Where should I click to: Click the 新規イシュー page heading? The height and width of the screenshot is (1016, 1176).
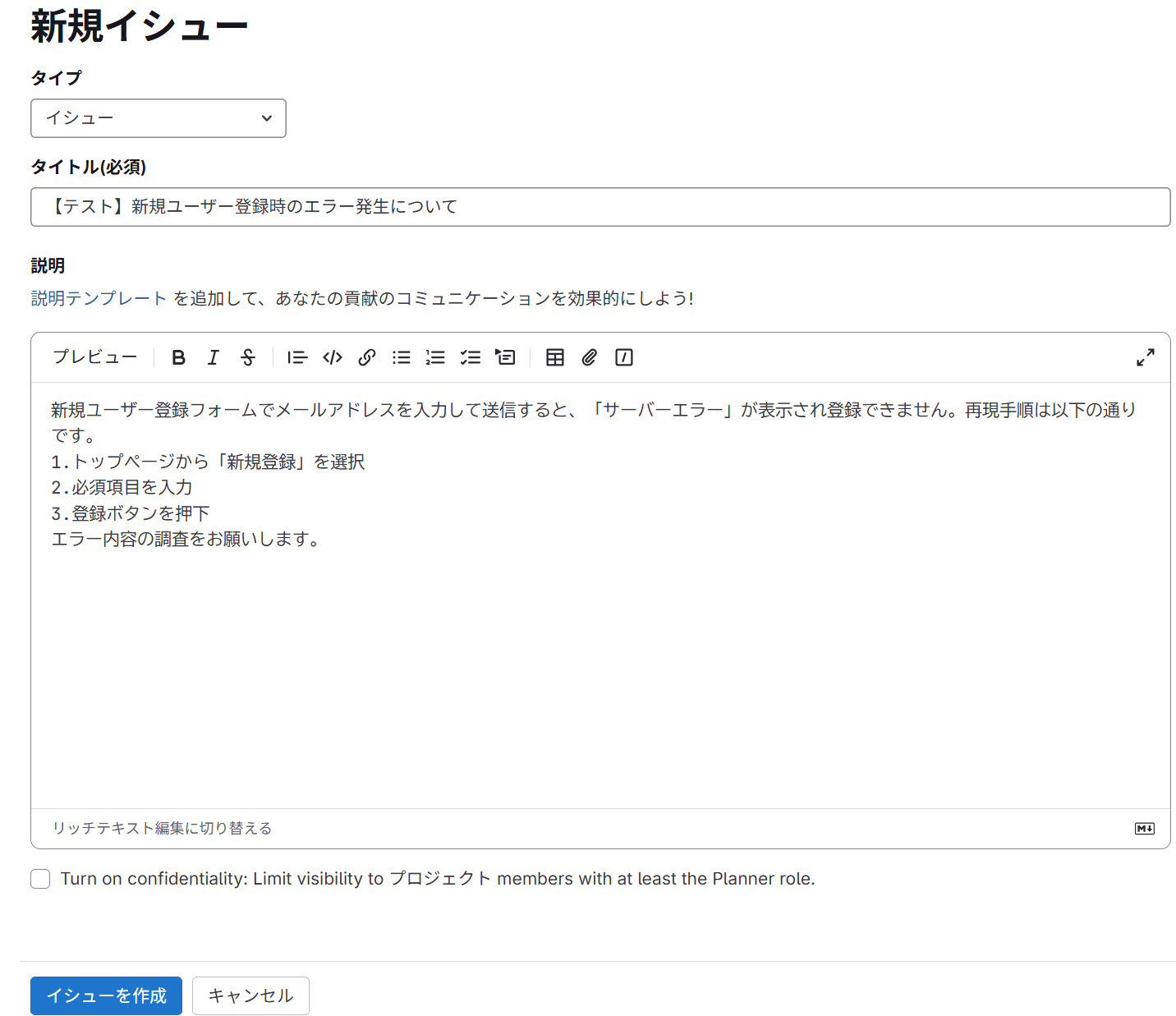click(x=140, y=26)
